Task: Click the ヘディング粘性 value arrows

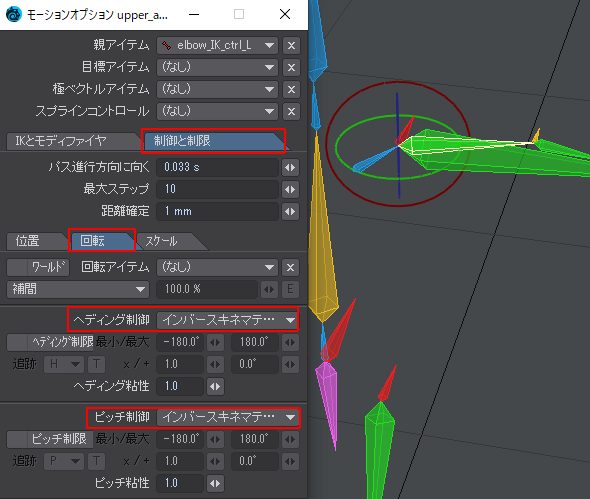Action: (215, 386)
